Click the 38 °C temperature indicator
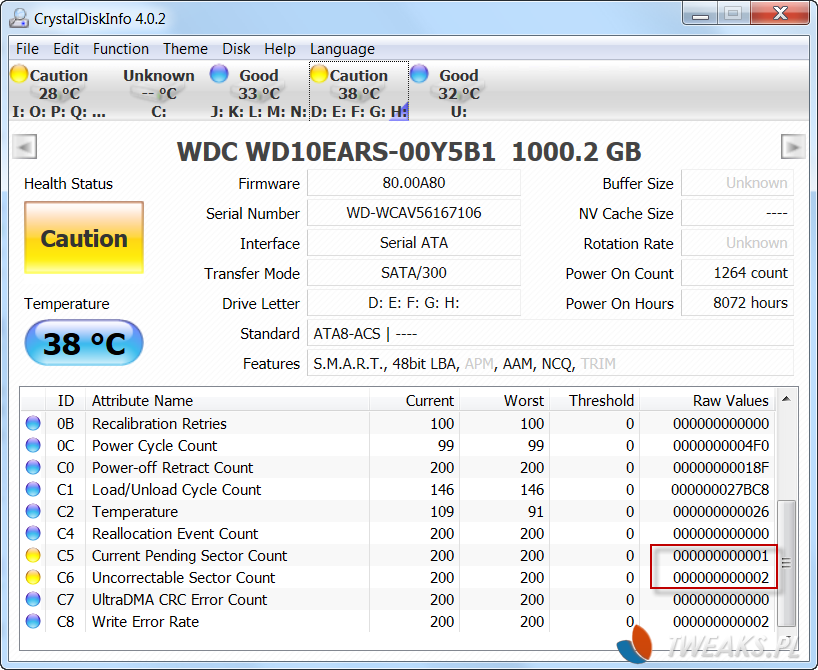Screen dimensions: 818x670 tap(84, 343)
